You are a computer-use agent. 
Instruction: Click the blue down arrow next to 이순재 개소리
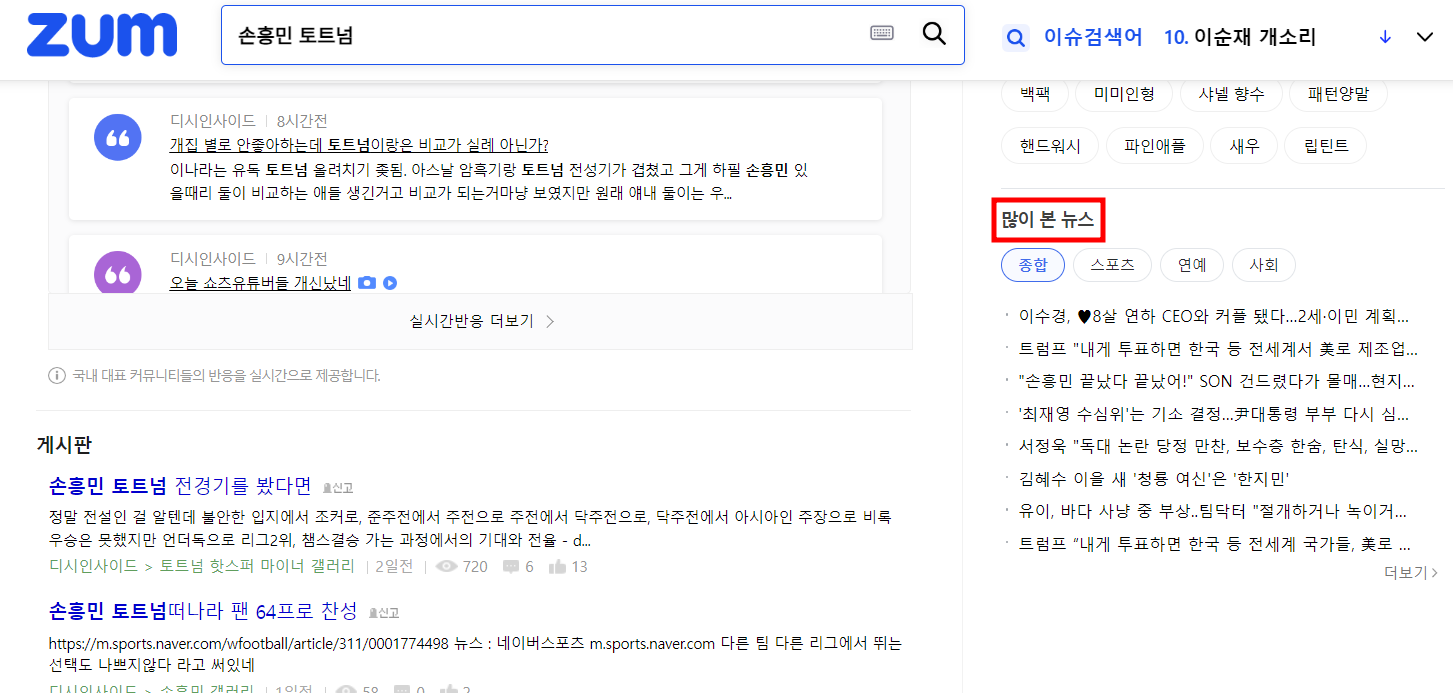point(1385,37)
